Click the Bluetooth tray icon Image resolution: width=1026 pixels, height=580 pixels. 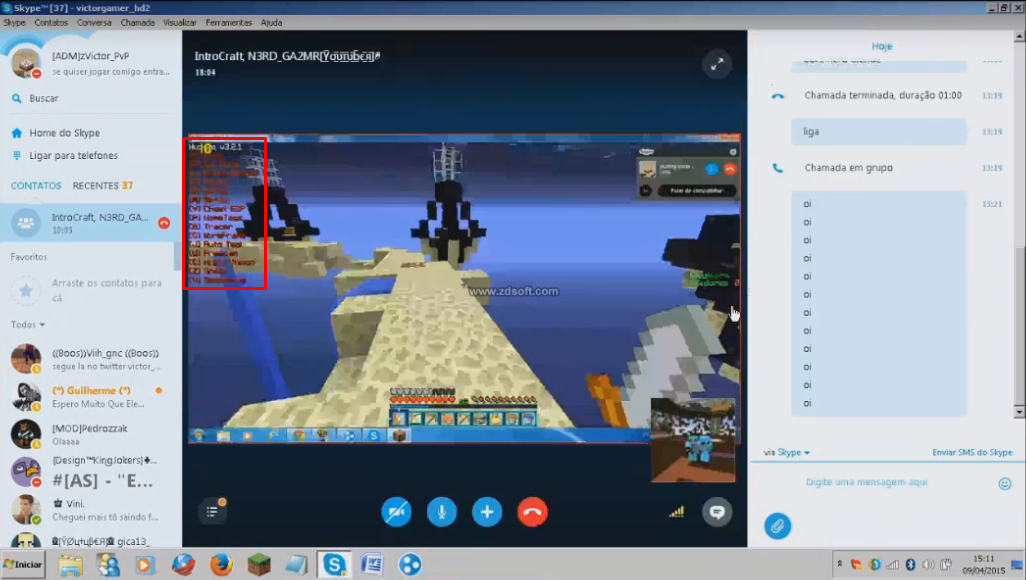coord(910,564)
